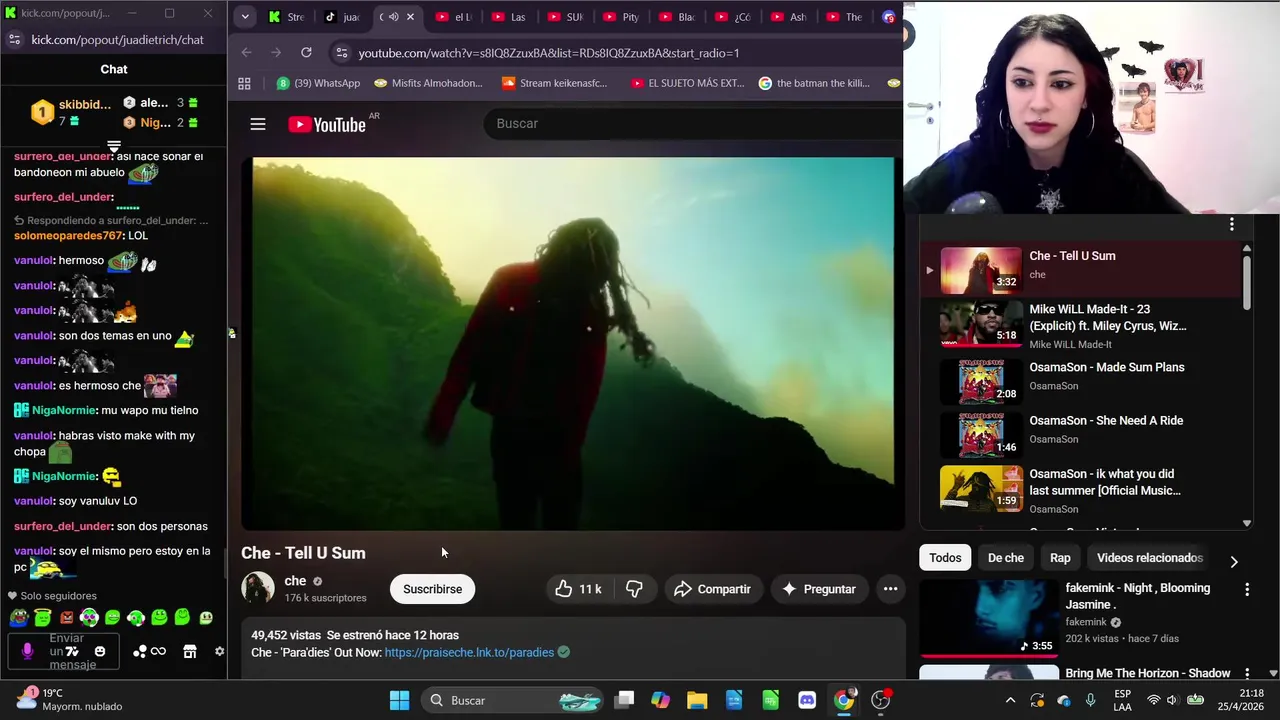Screen dimensions: 1280x720
Task: Open Windows Start menu
Action: coord(399,700)
